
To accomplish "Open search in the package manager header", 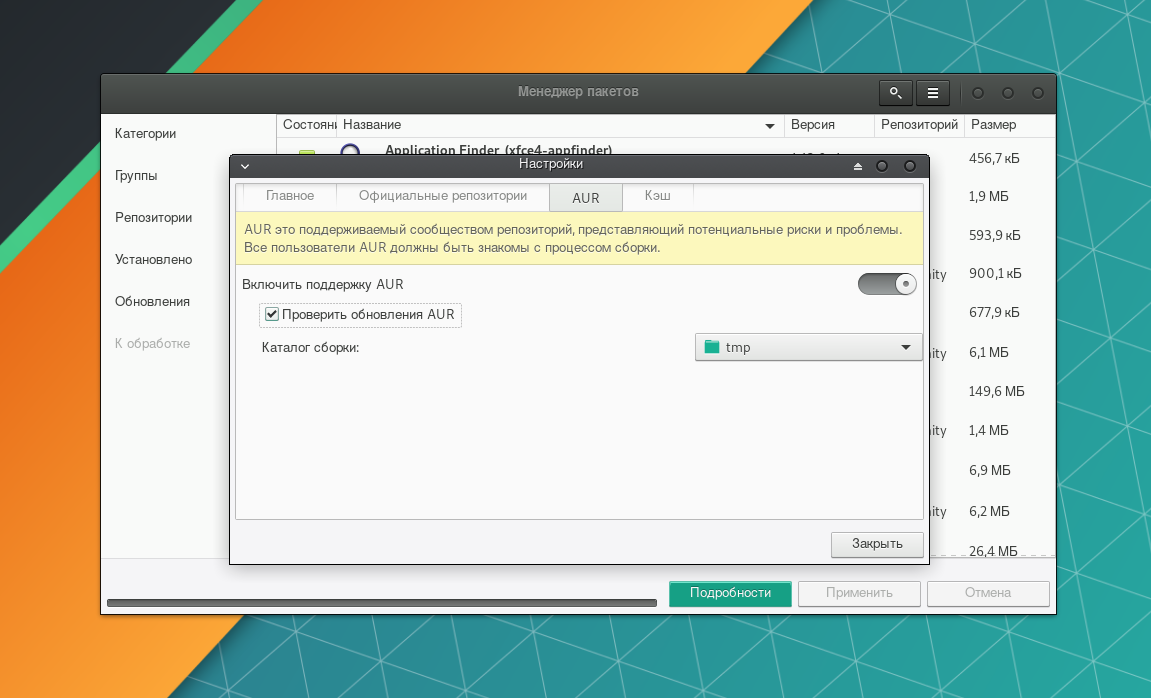I will pyautogui.click(x=896, y=93).
